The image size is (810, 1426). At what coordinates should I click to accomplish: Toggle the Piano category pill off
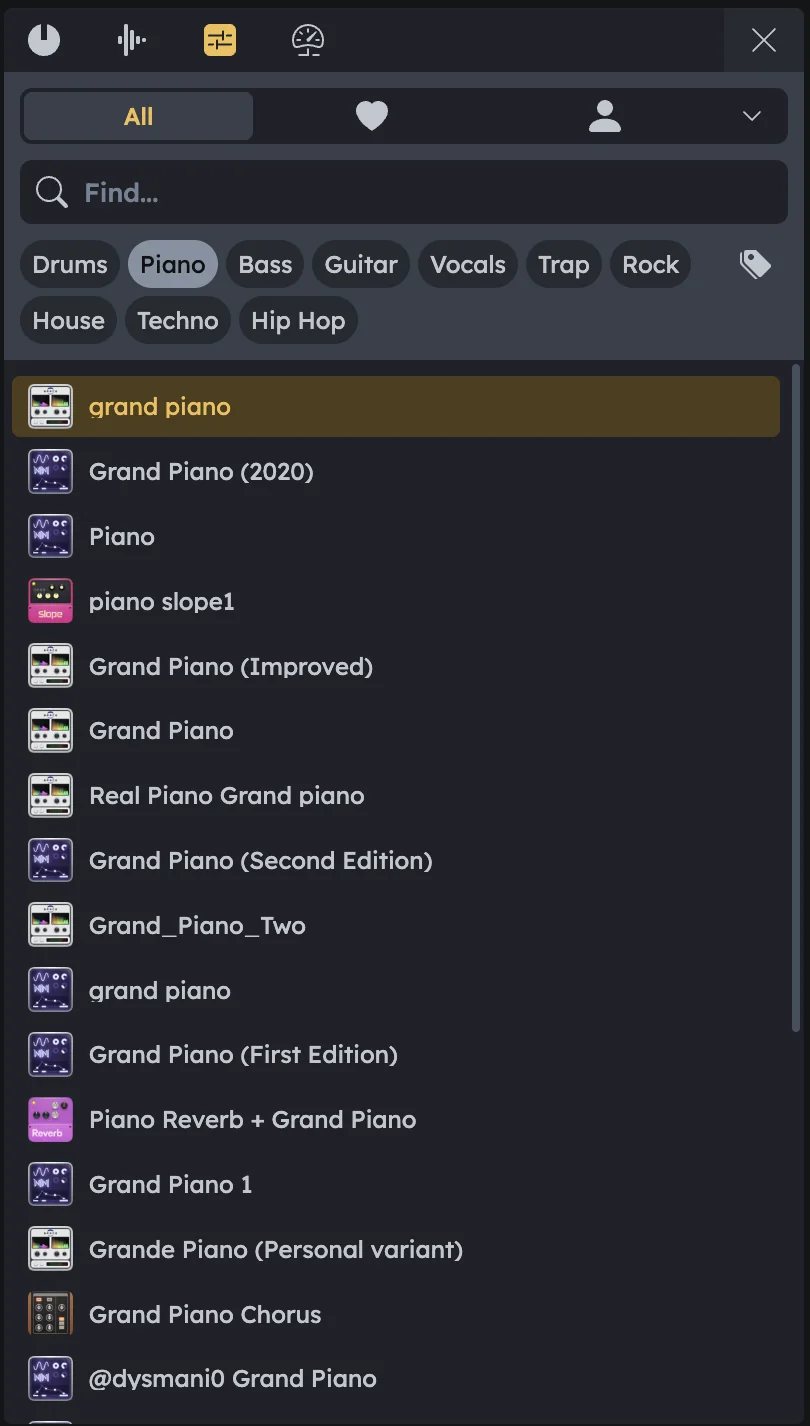172,264
